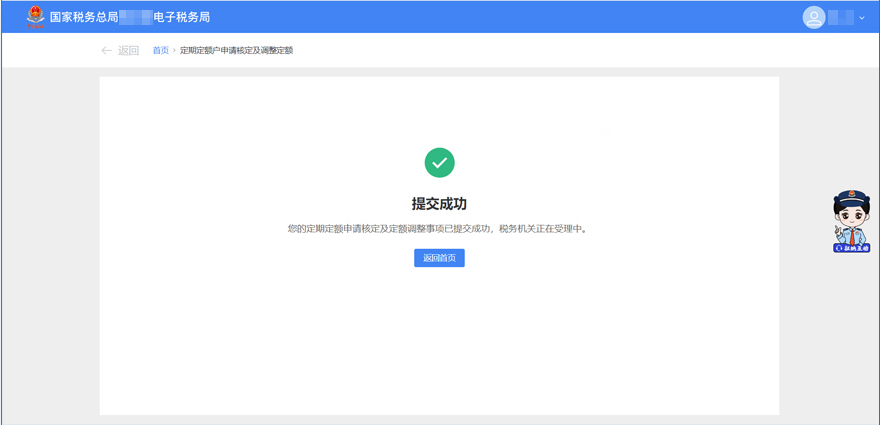This screenshot has height=425, width=880.
Task: Go to 首页 via breadcrumb link
Action: coord(160,51)
